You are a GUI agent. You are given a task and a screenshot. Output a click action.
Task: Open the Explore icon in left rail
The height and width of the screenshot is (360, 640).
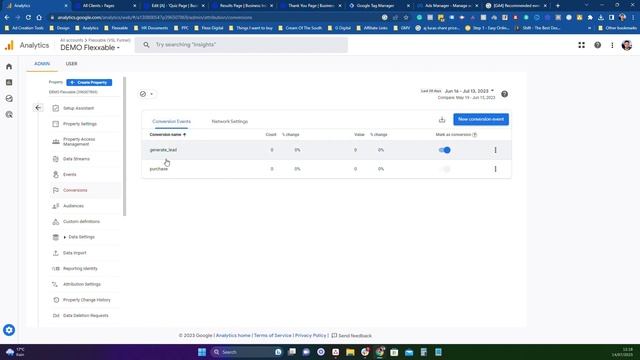[x=9, y=98]
